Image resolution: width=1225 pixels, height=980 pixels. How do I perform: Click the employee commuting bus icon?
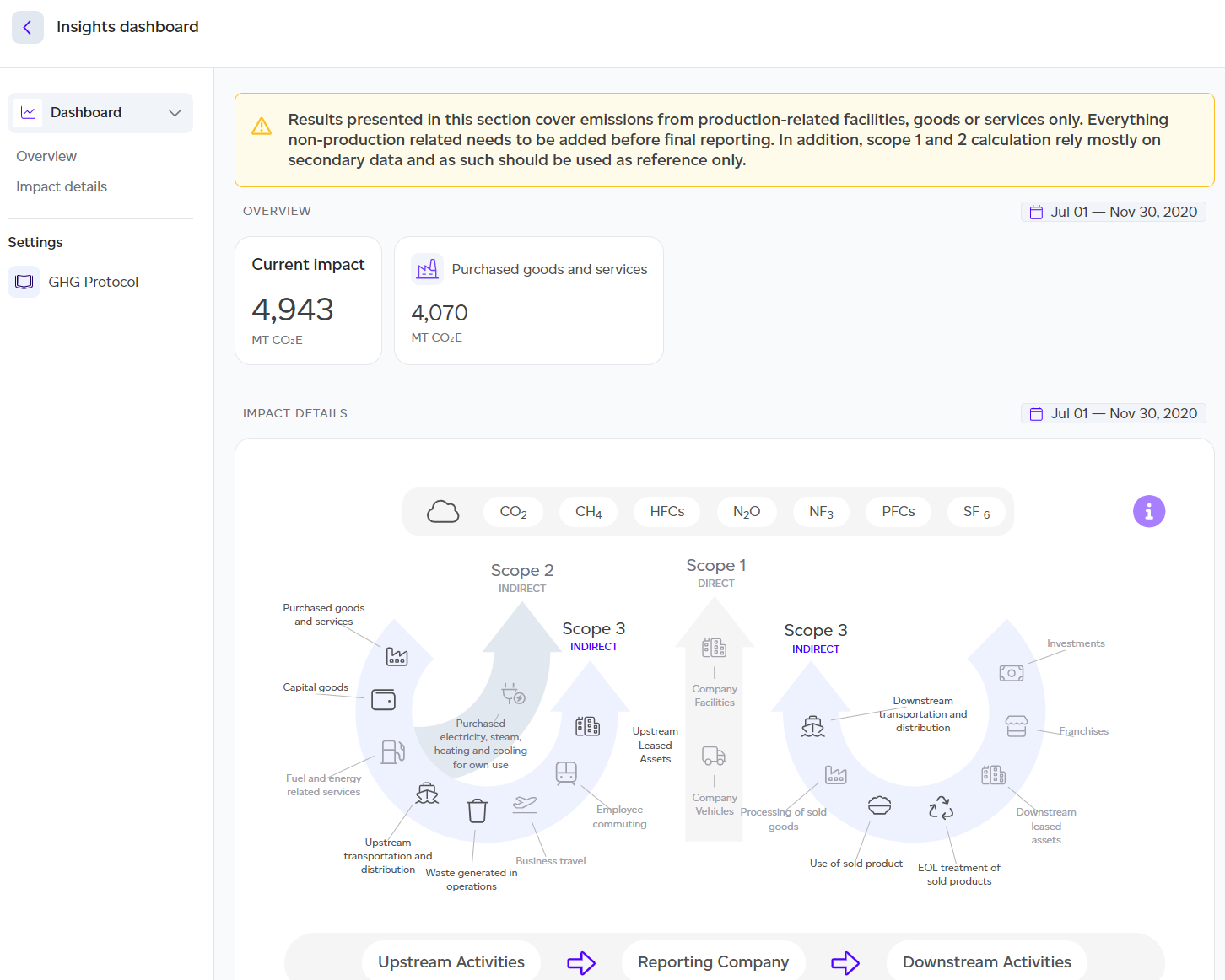click(566, 773)
